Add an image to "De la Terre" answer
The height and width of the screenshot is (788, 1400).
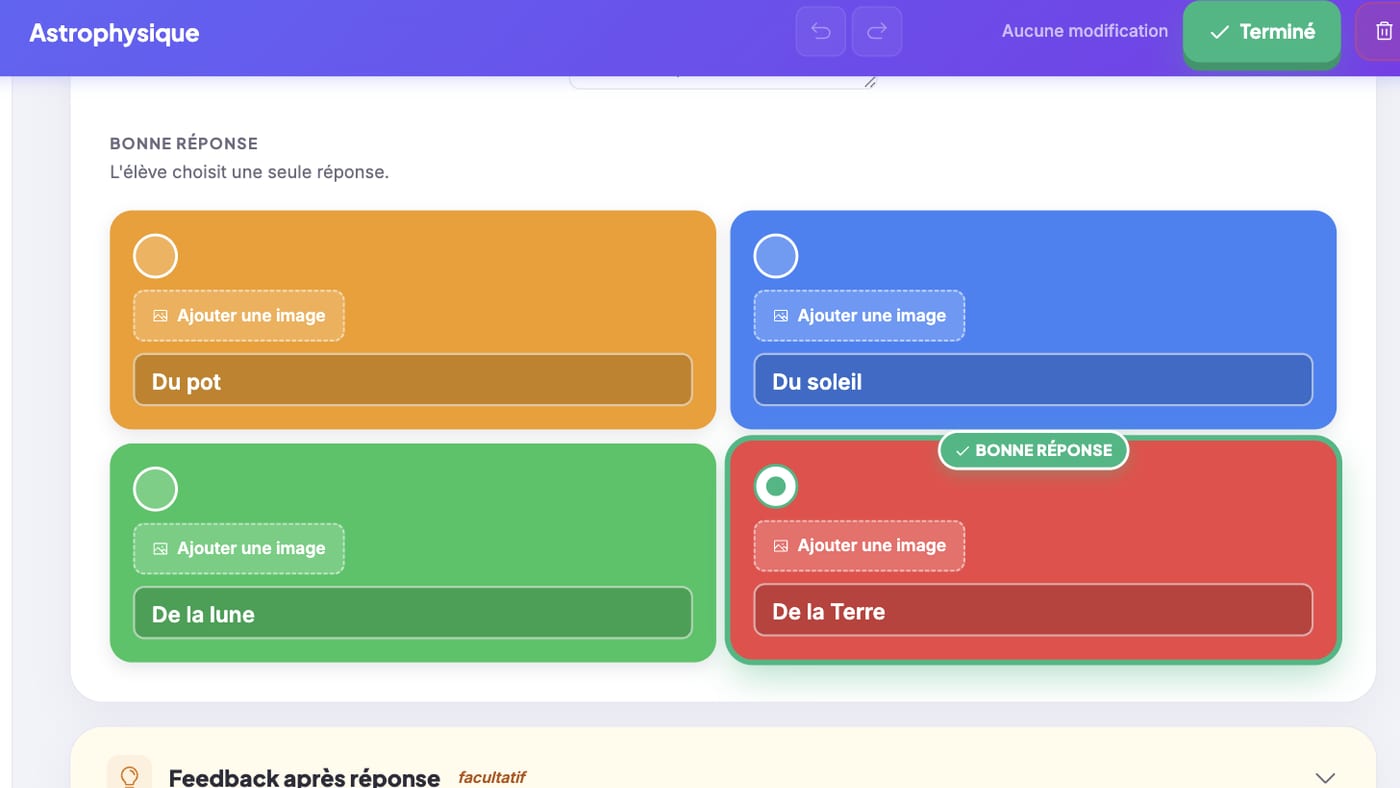click(x=859, y=545)
